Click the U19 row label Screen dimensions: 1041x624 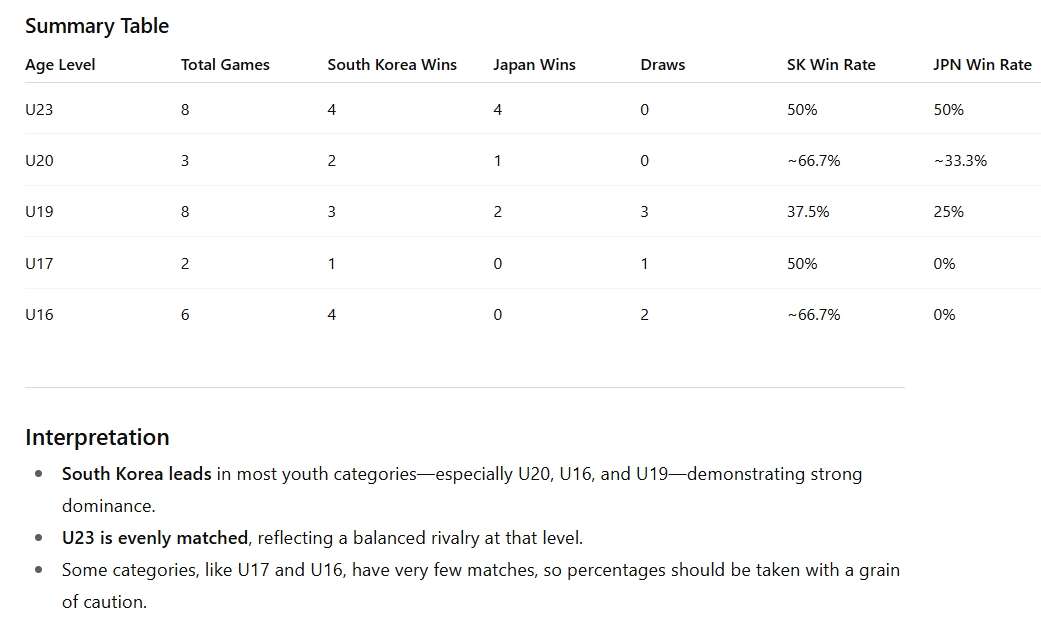(x=39, y=212)
